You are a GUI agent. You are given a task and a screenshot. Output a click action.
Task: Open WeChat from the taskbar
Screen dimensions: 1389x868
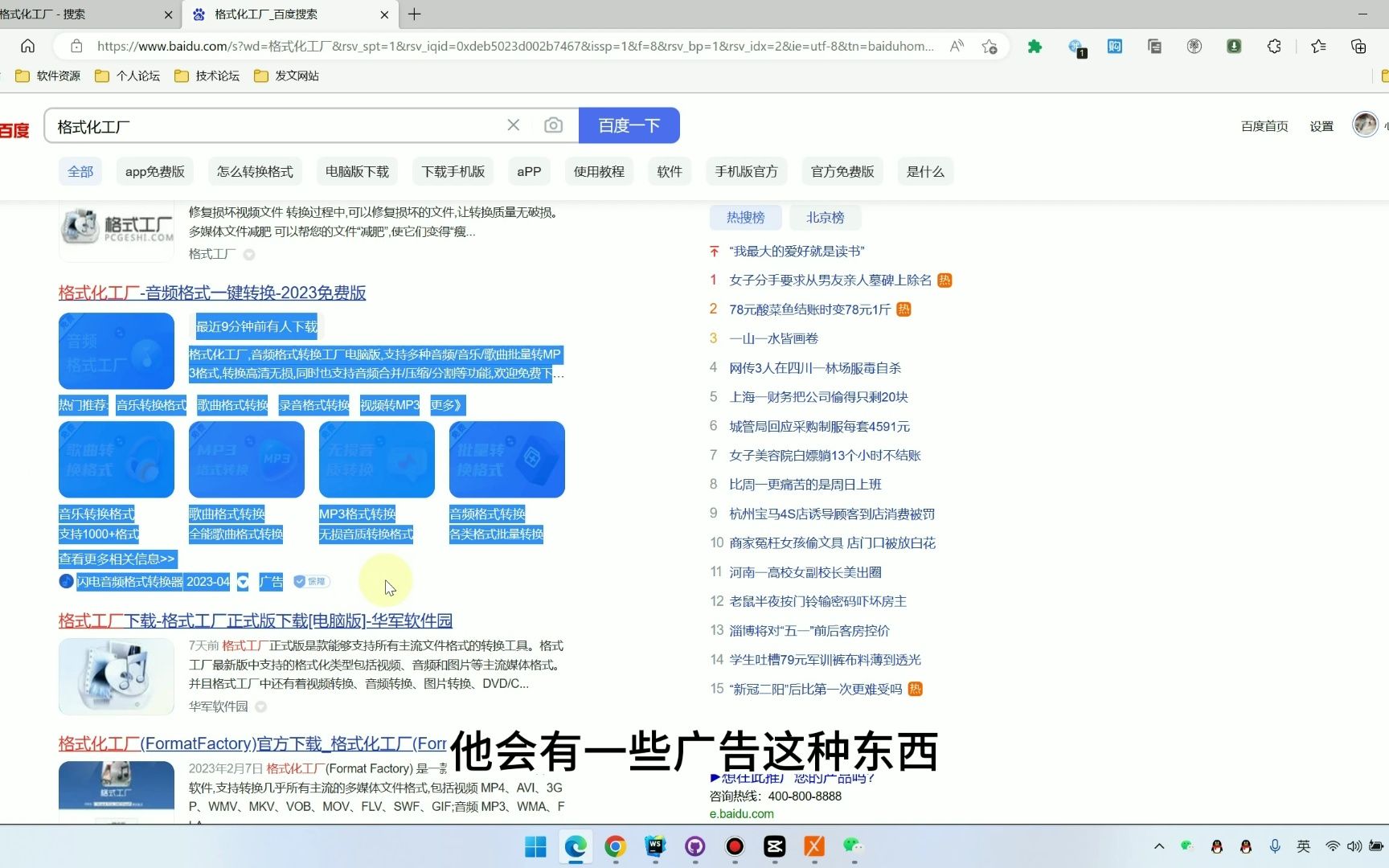click(853, 845)
